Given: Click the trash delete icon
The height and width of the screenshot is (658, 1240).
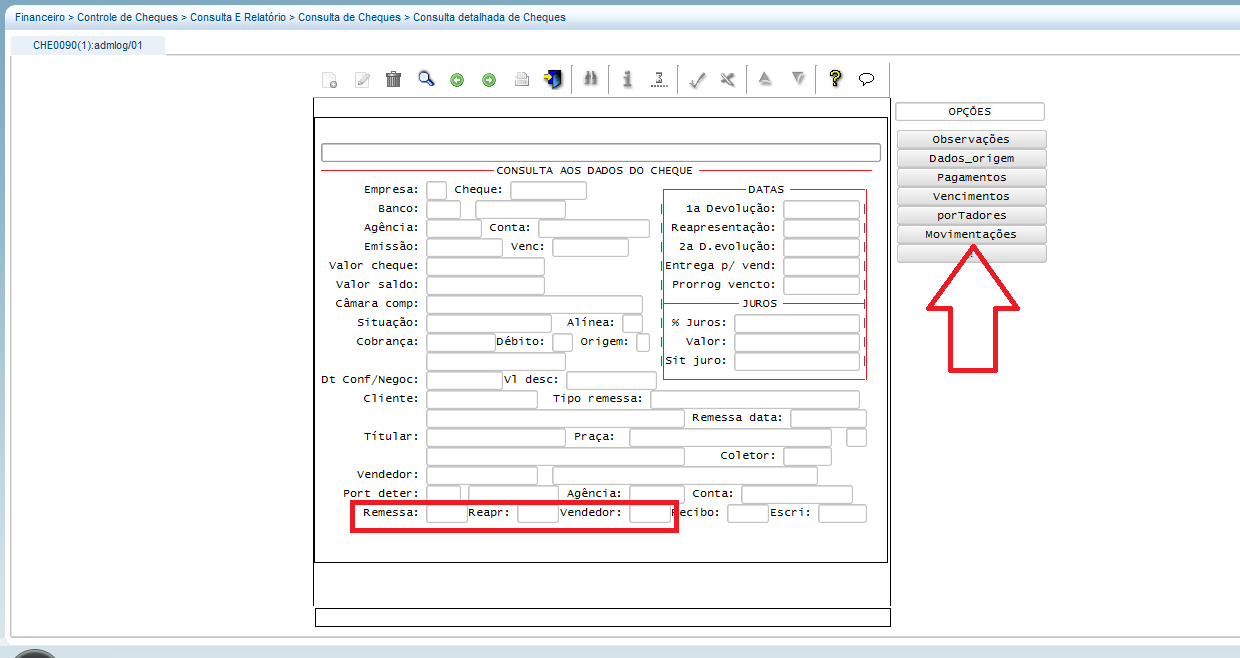Looking at the screenshot, I should tap(394, 80).
